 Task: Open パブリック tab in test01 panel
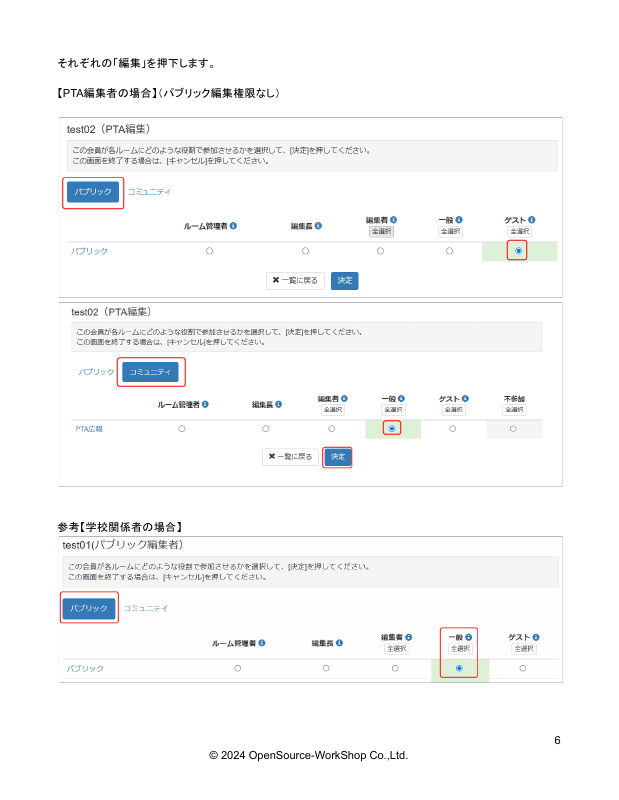click(89, 608)
